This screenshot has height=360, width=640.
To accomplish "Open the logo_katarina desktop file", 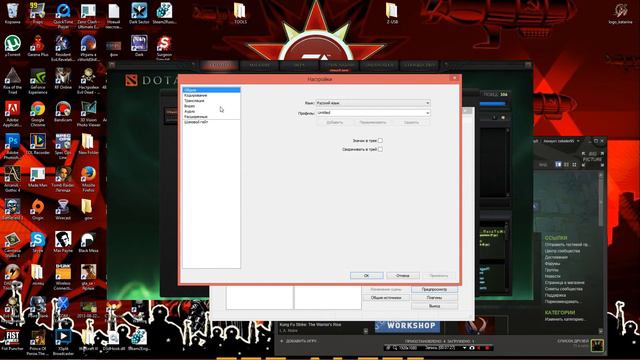I will (620, 13).
